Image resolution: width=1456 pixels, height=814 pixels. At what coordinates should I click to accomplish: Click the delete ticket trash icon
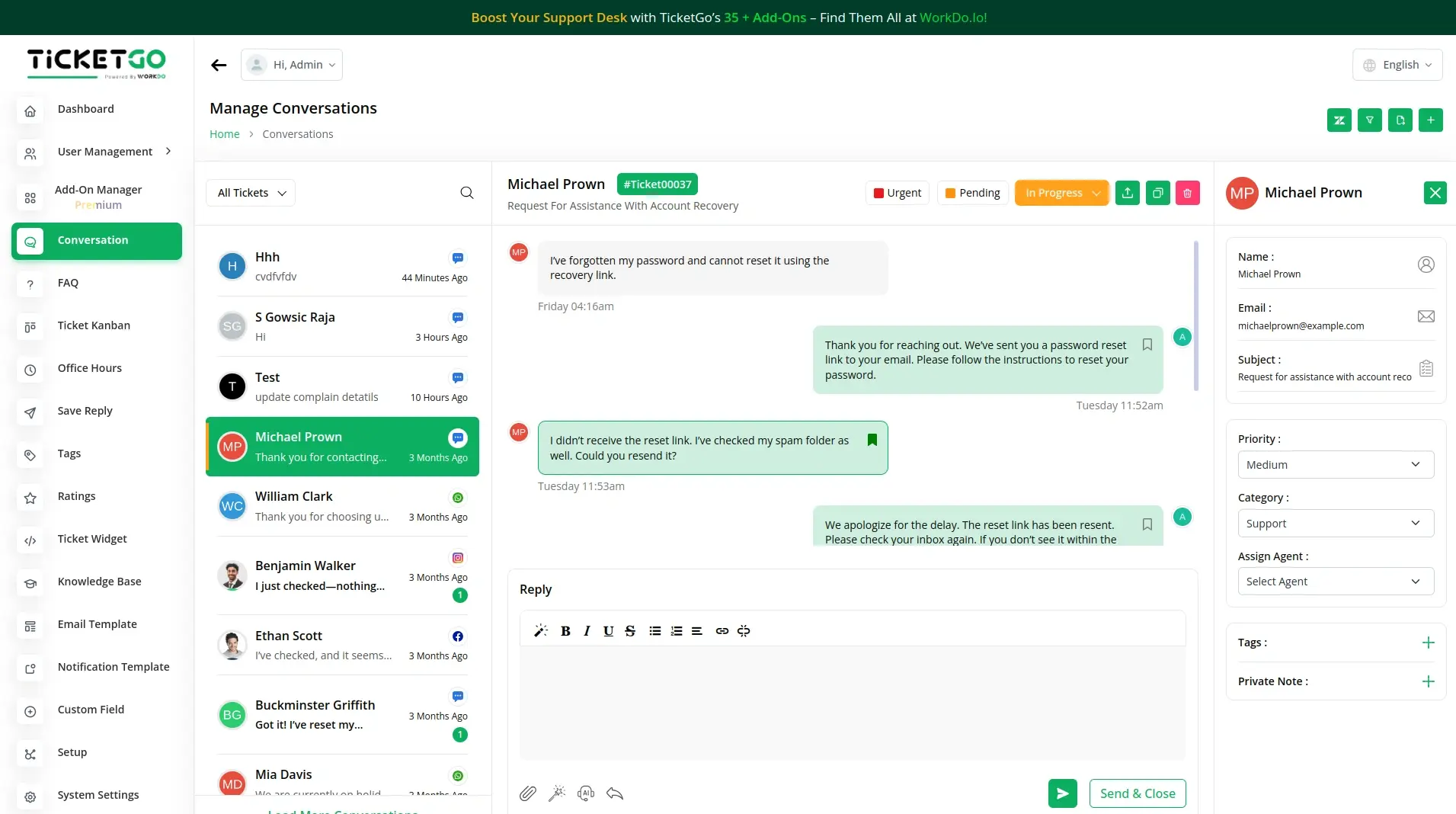(x=1187, y=193)
